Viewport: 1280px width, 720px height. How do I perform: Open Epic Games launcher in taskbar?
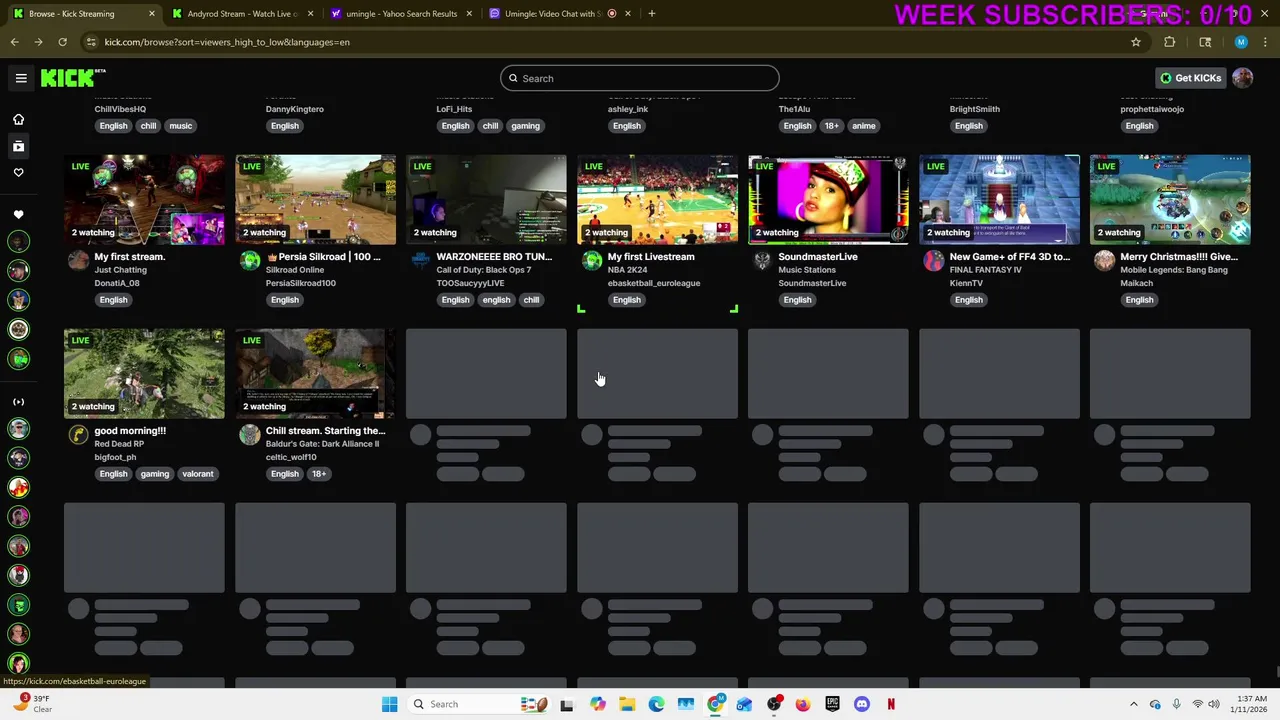click(832, 704)
